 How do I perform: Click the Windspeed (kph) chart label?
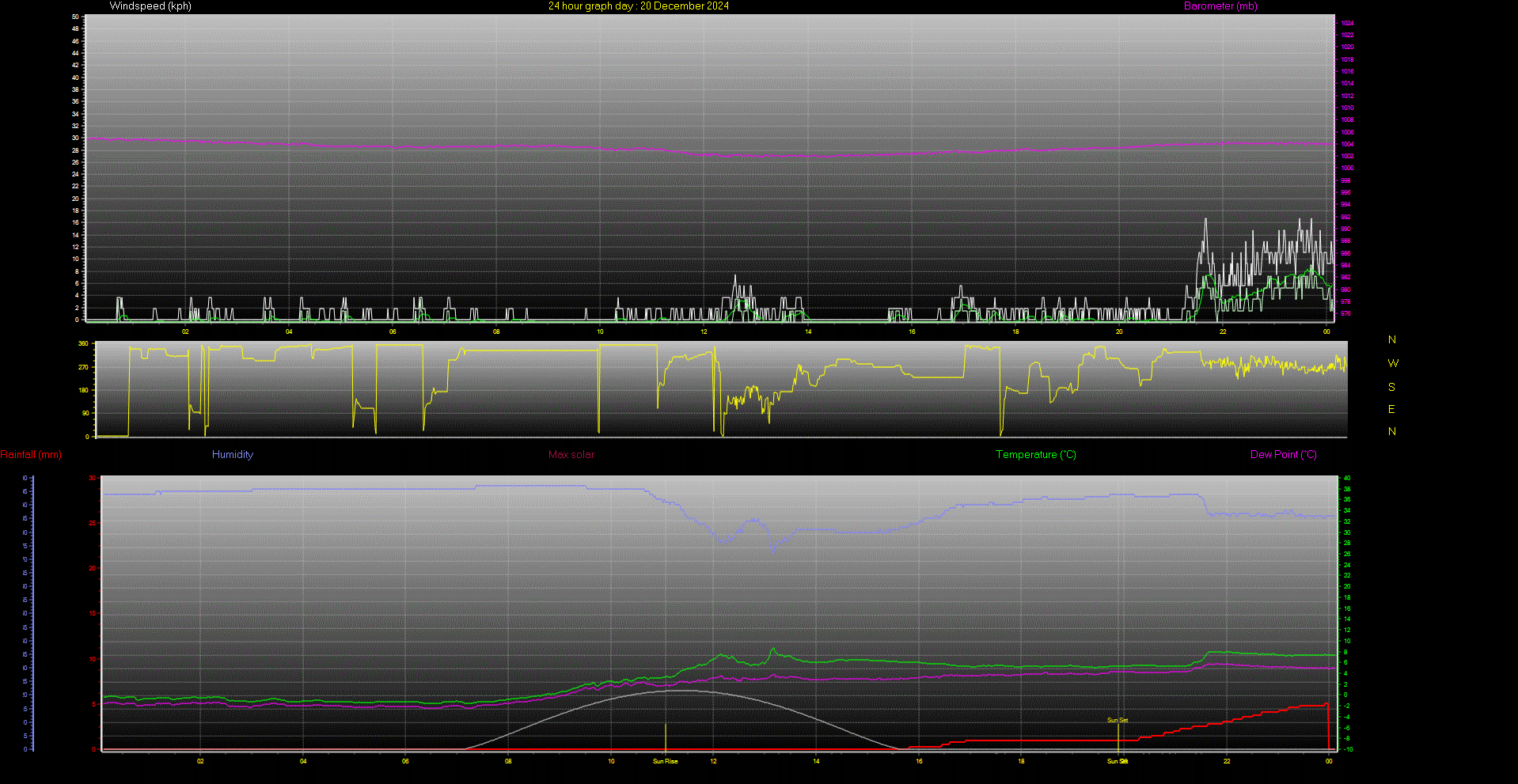pyautogui.click(x=150, y=6)
